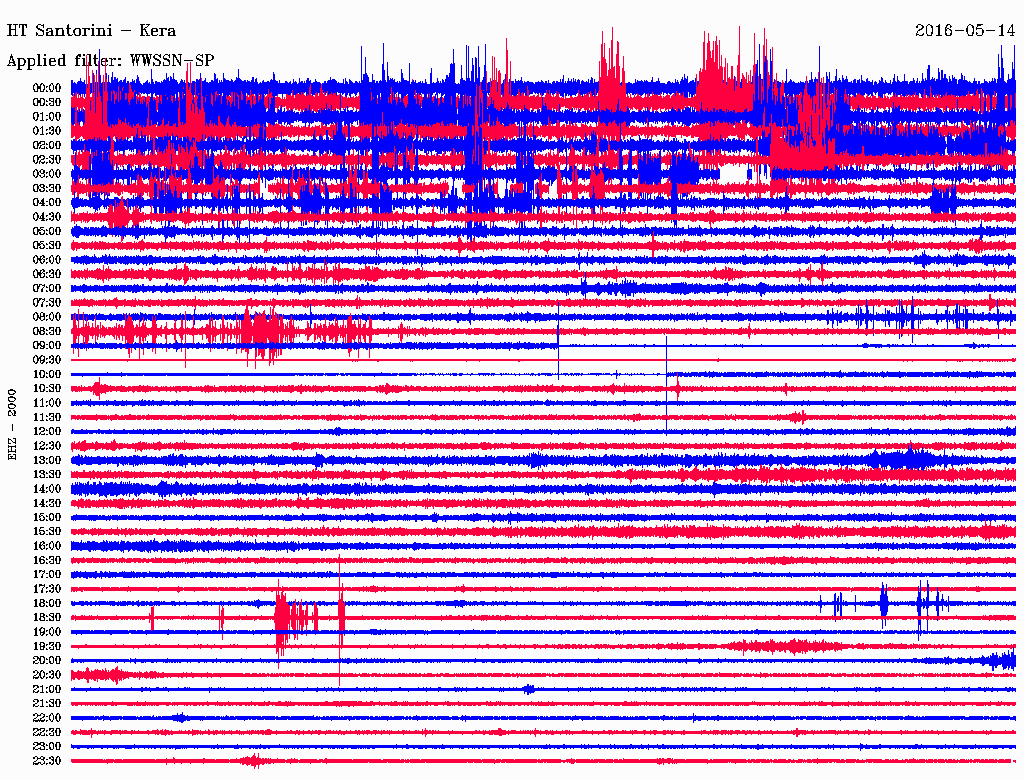Screen dimensions: 1024x780
Task: Select the 04:00 time label
Action: 47,203
